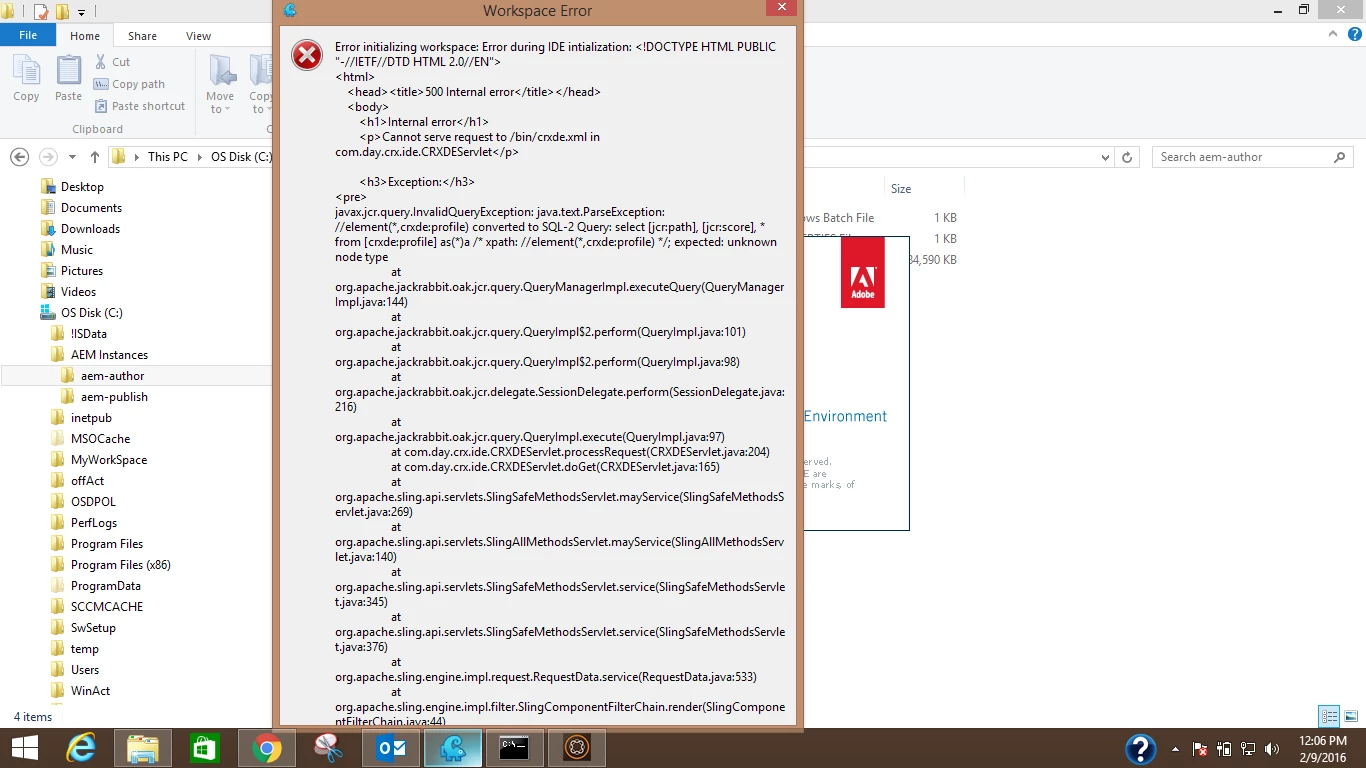1366x768 pixels.
Task: Select OS Disk (C:) in the navigation tree
Action: [x=91, y=313]
